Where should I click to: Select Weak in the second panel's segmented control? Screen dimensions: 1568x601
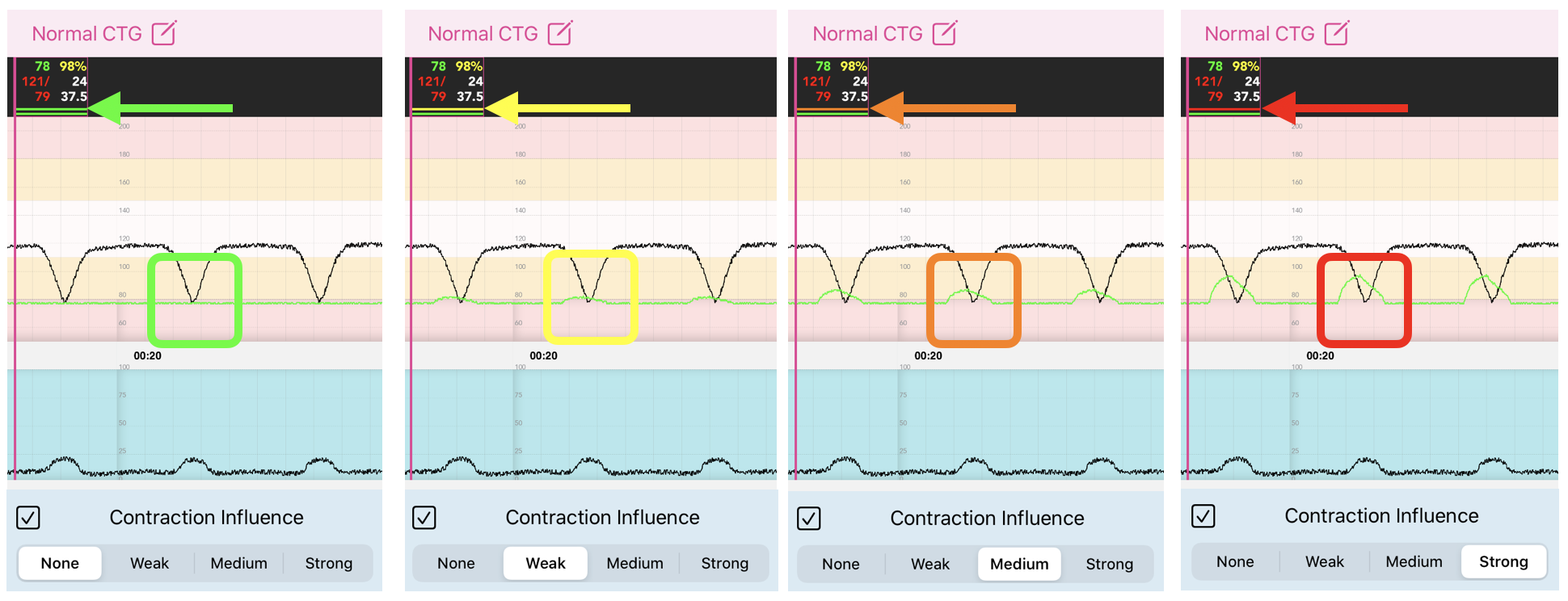point(546,563)
